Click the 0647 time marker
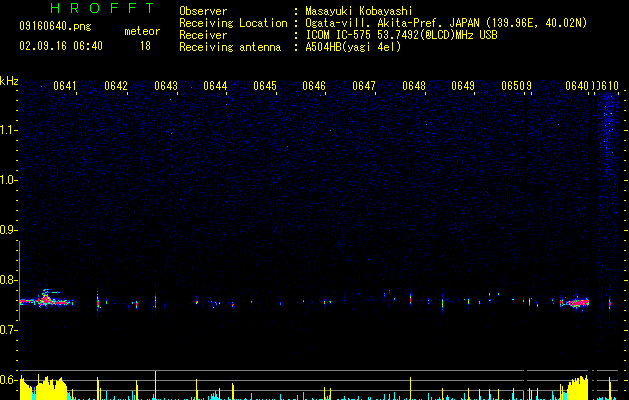 point(364,86)
